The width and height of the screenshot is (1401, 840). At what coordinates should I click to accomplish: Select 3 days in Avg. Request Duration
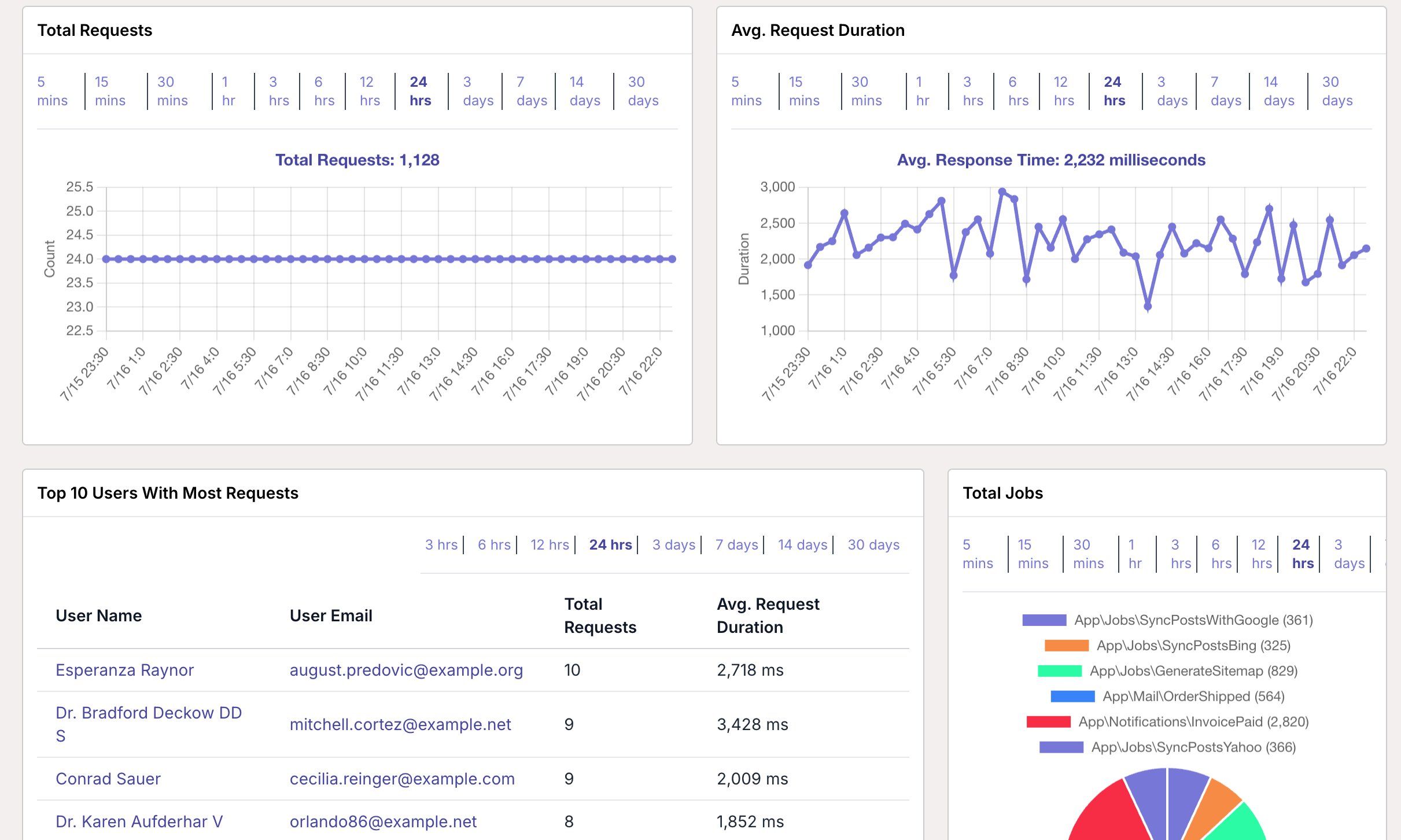pyautogui.click(x=1173, y=91)
